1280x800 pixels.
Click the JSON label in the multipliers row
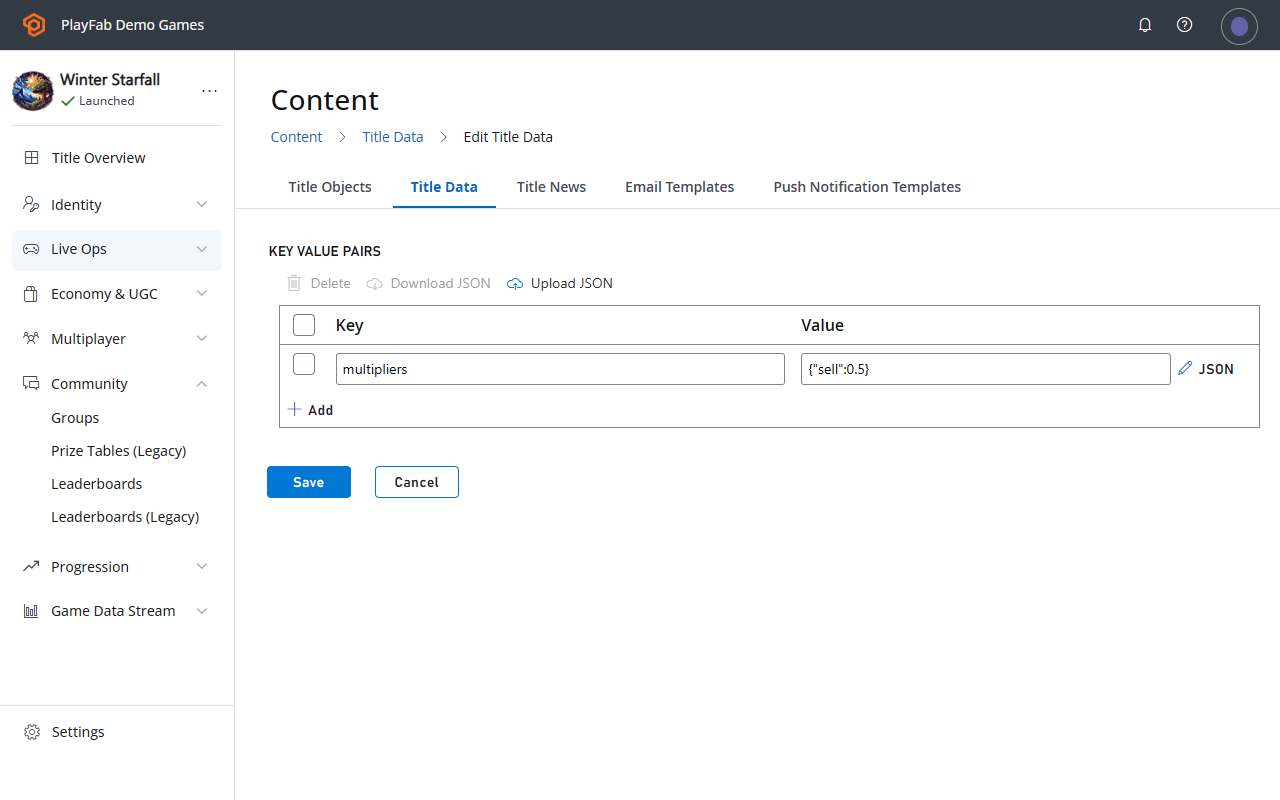[1216, 369]
